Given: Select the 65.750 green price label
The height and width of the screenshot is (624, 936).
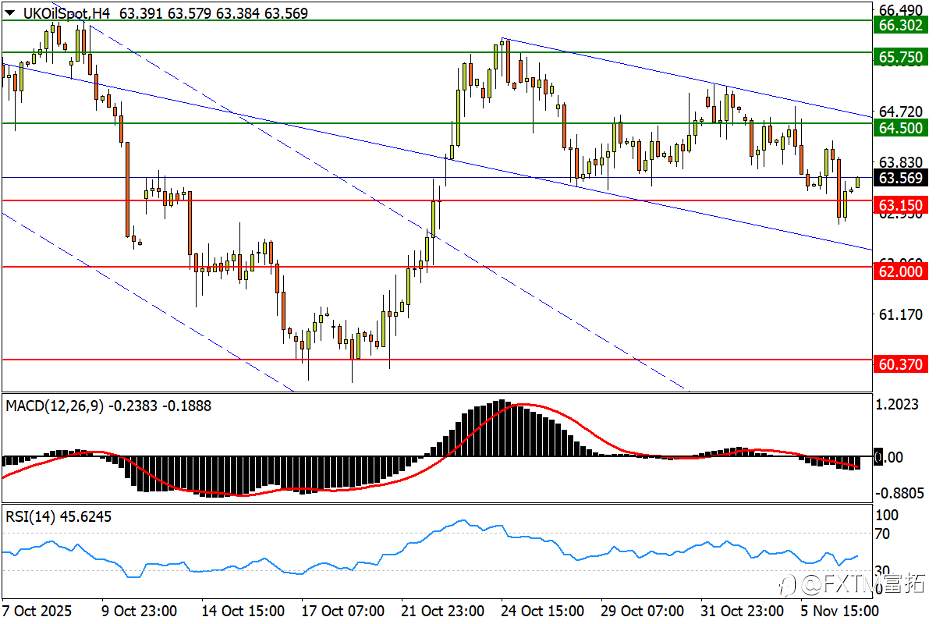Looking at the screenshot, I should coord(900,57).
